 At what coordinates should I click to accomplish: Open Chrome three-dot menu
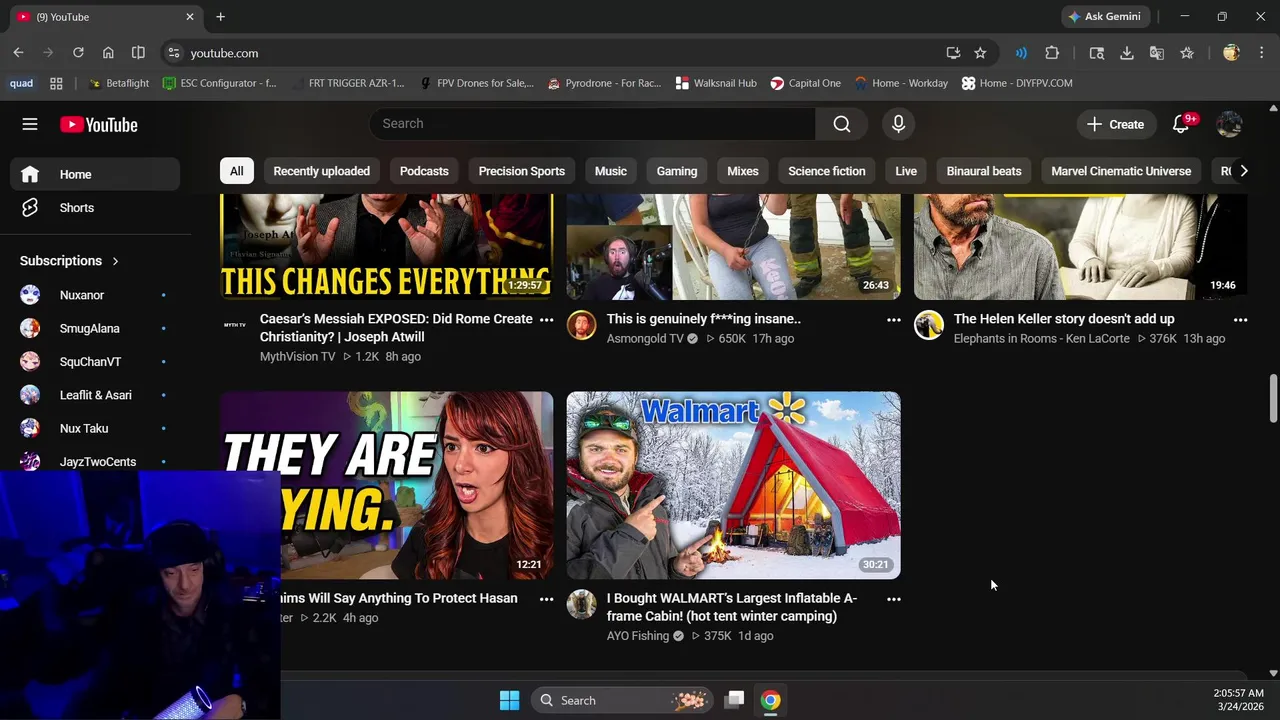pos(1262,53)
